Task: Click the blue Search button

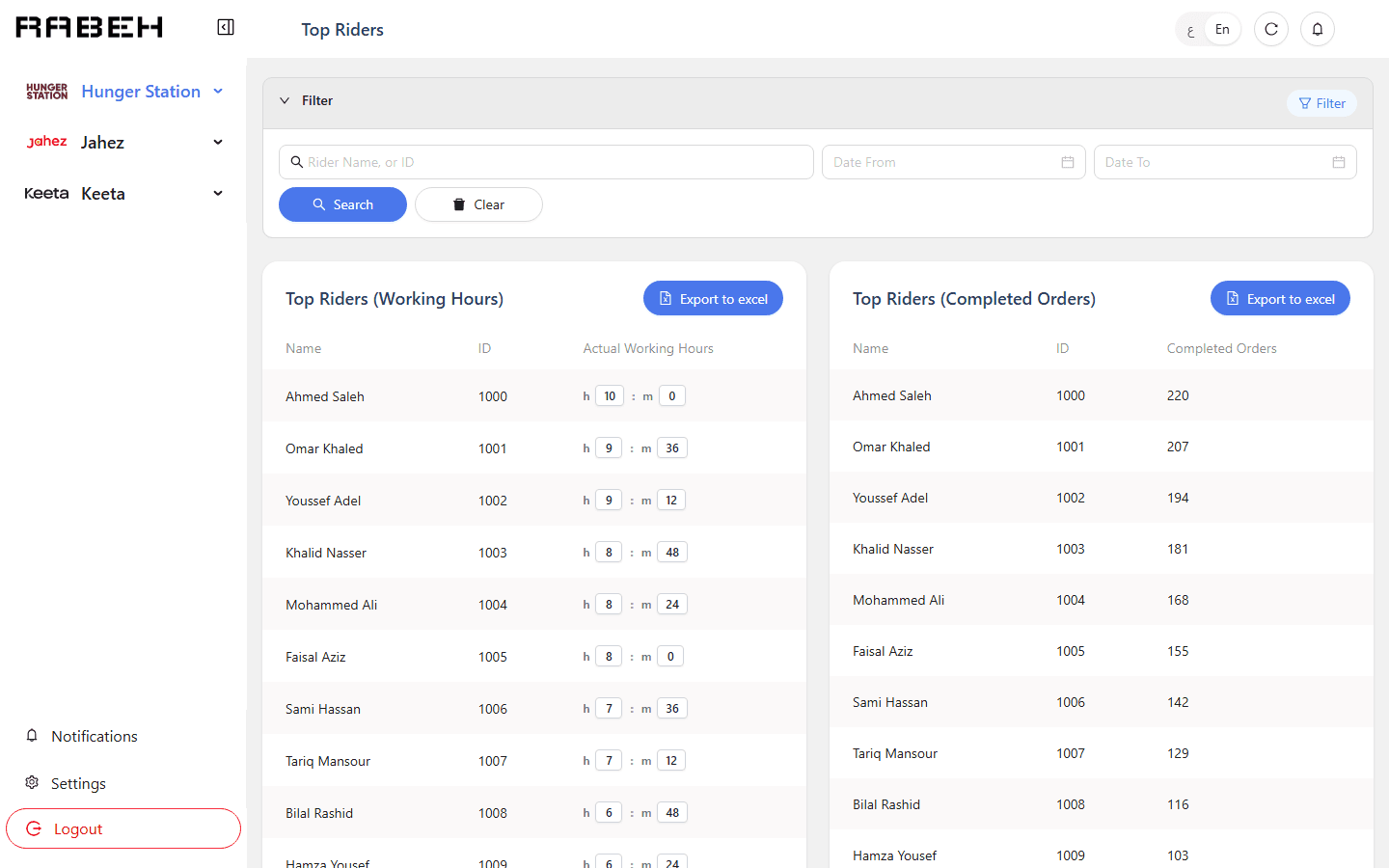Action: 342,204
